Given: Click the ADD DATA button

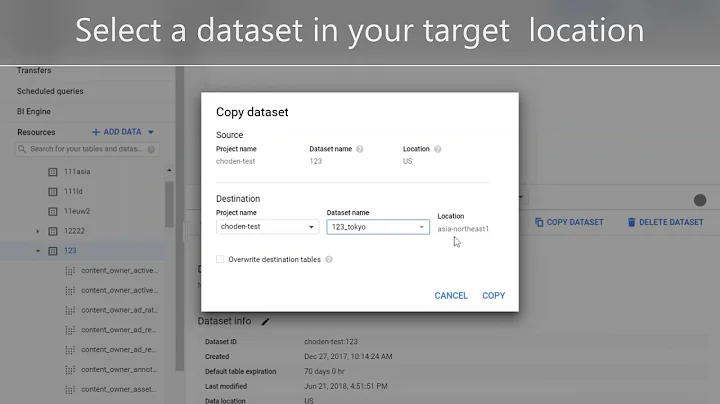Looking at the screenshot, I should (122, 132).
